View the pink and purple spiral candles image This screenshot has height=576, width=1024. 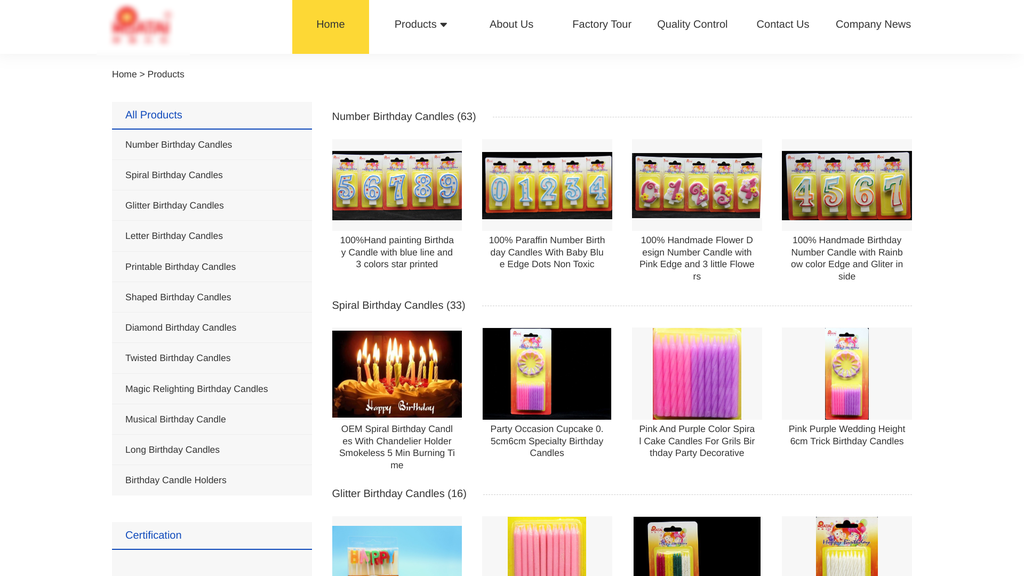(697, 374)
